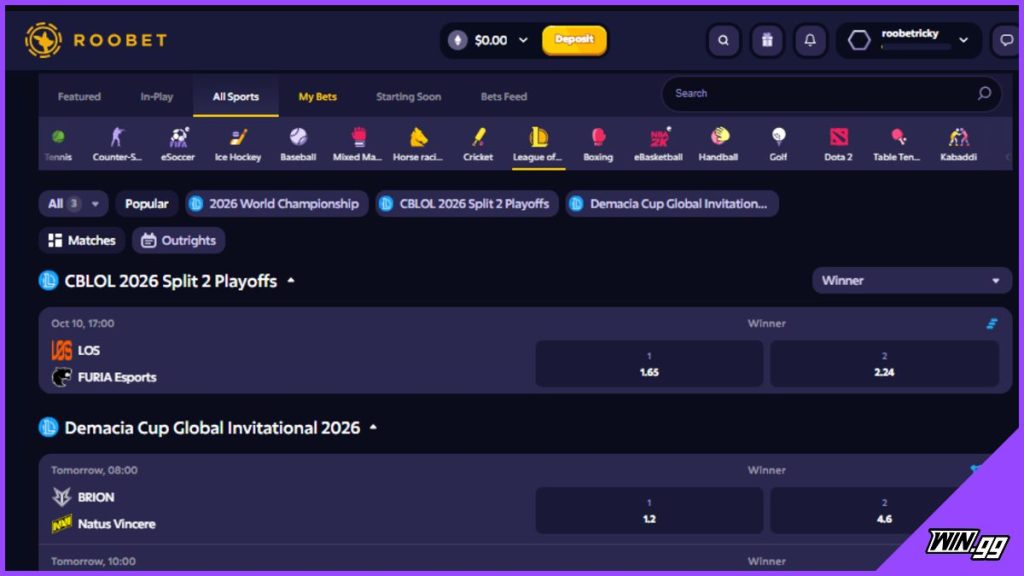The image size is (1024, 576).
Task: Bet on BRION at odds 1.2
Action: pyautogui.click(x=649, y=511)
